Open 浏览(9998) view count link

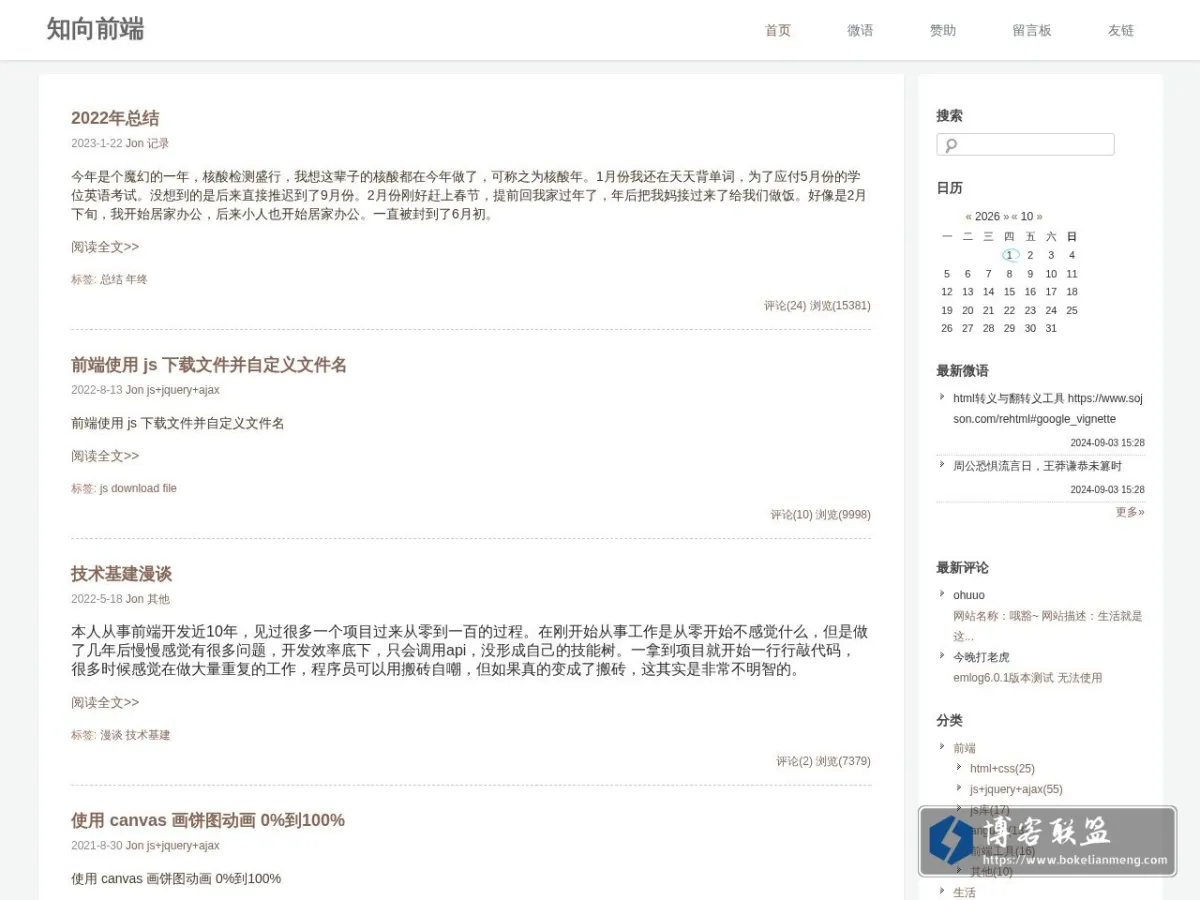[843, 515]
